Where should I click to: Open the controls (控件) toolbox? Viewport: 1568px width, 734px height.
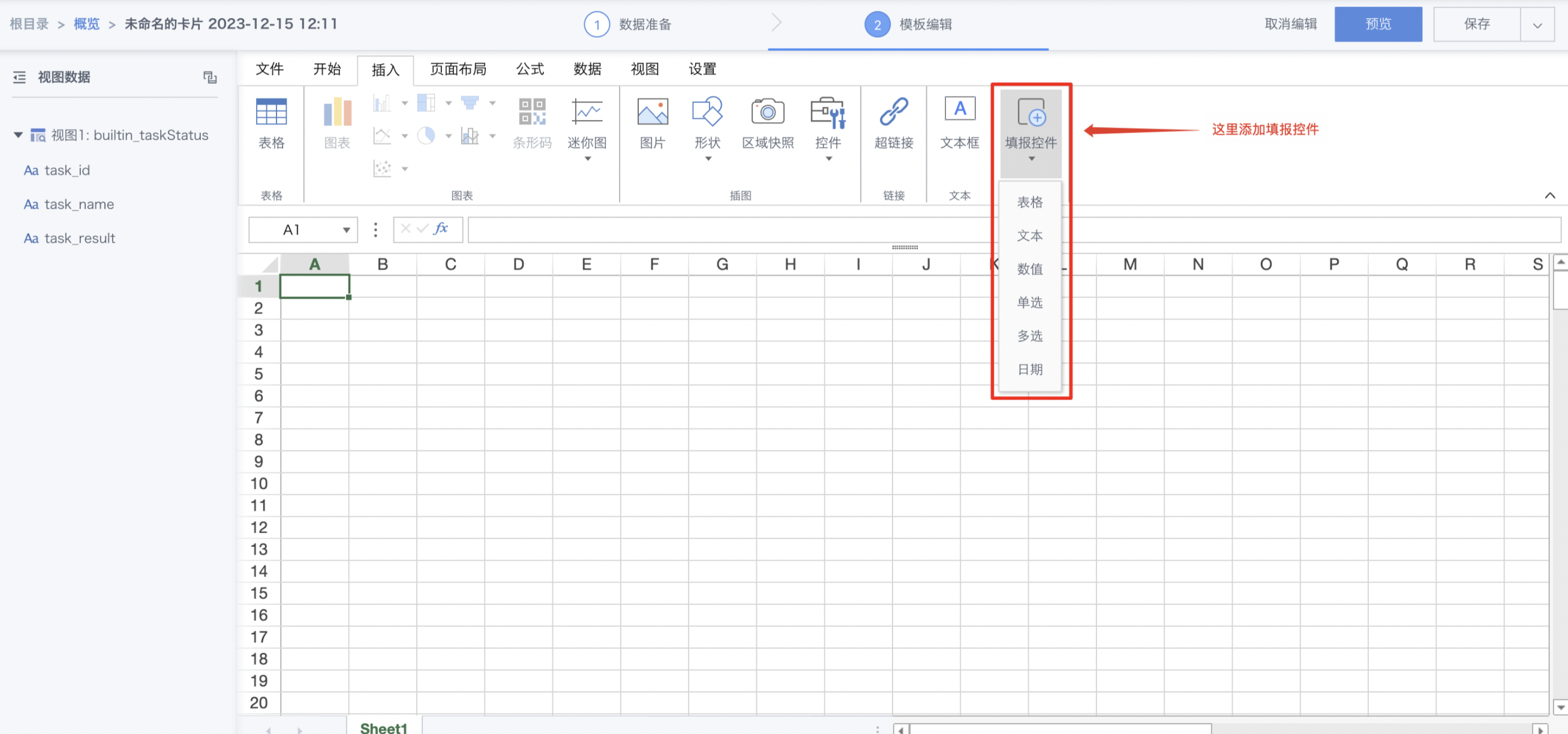pos(828,128)
